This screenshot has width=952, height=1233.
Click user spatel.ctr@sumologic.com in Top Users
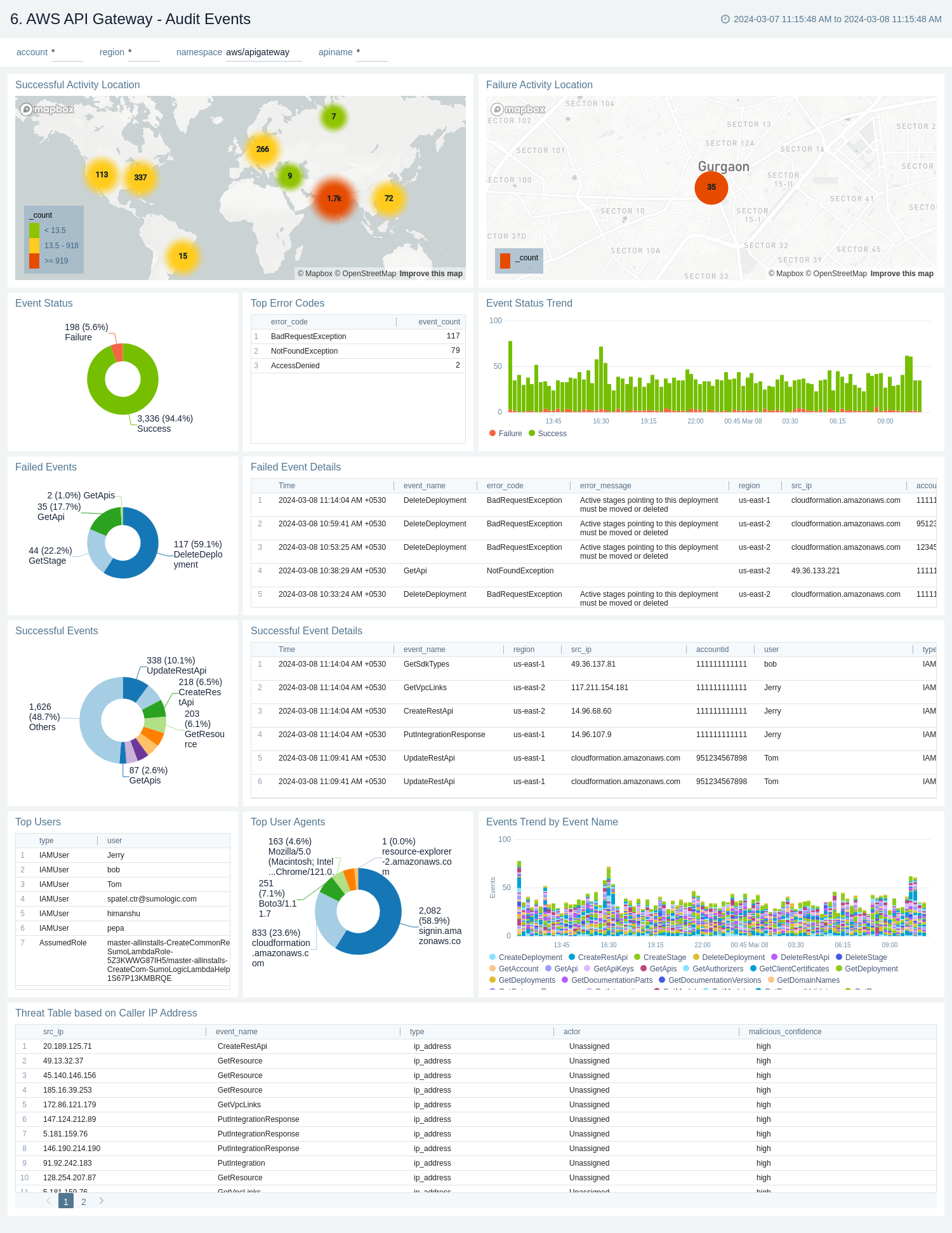tap(152, 899)
